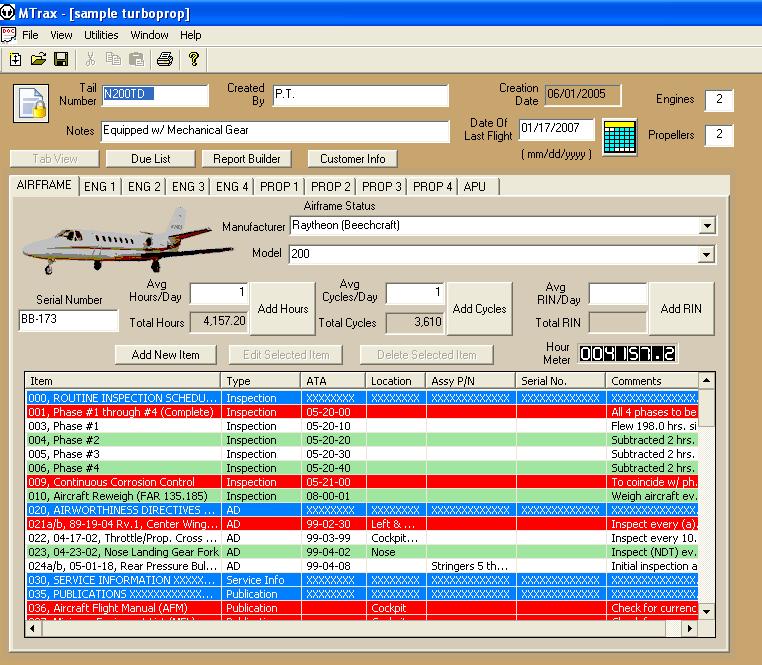Viewport: 762px width, 665px height.
Task: Click the ATA column header
Action: pyautogui.click(x=333, y=381)
